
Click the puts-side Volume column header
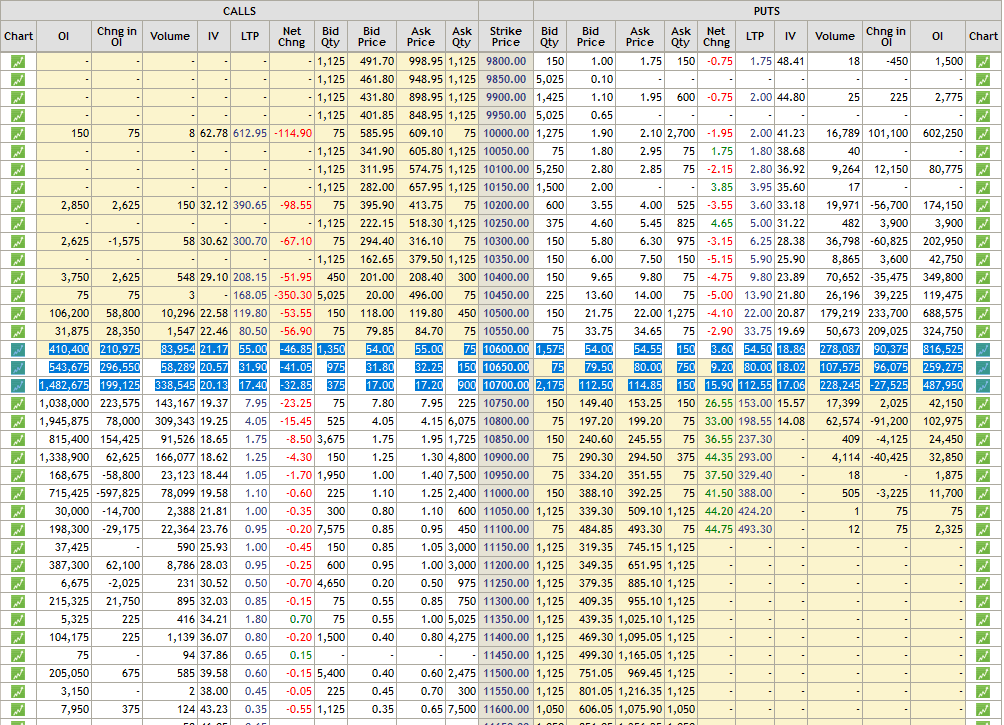click(x=834, y=36)
